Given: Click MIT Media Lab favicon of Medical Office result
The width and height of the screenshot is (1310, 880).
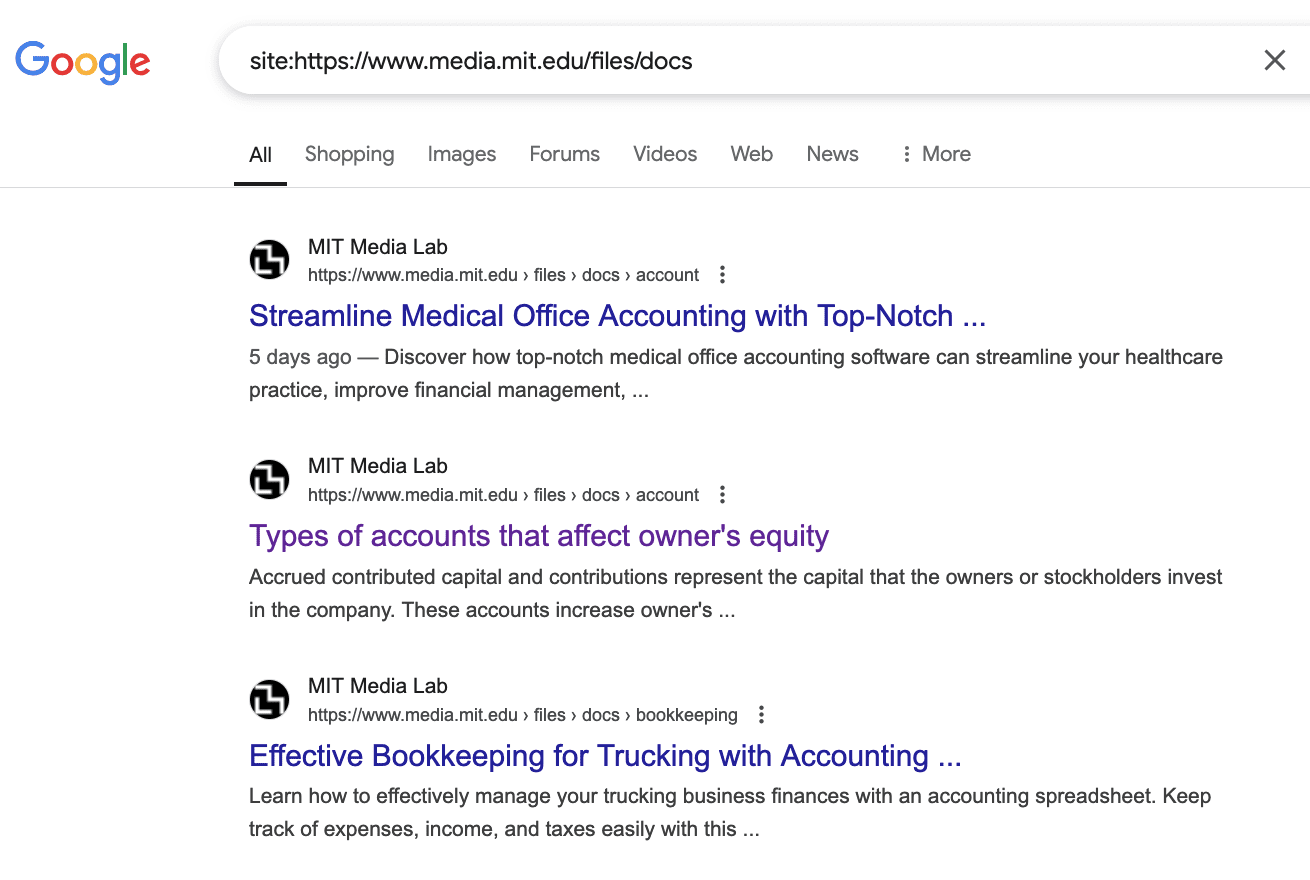Looking at the screenshot, I should [x=269, y=261].
